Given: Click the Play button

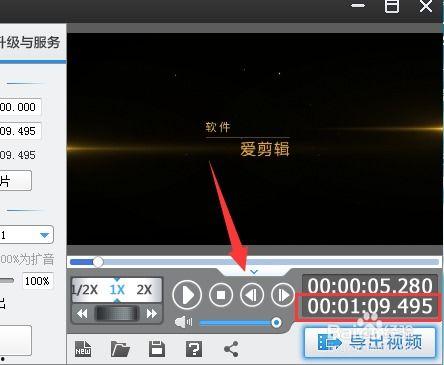Looking at the screenshot, I should (x=187, y=295).
